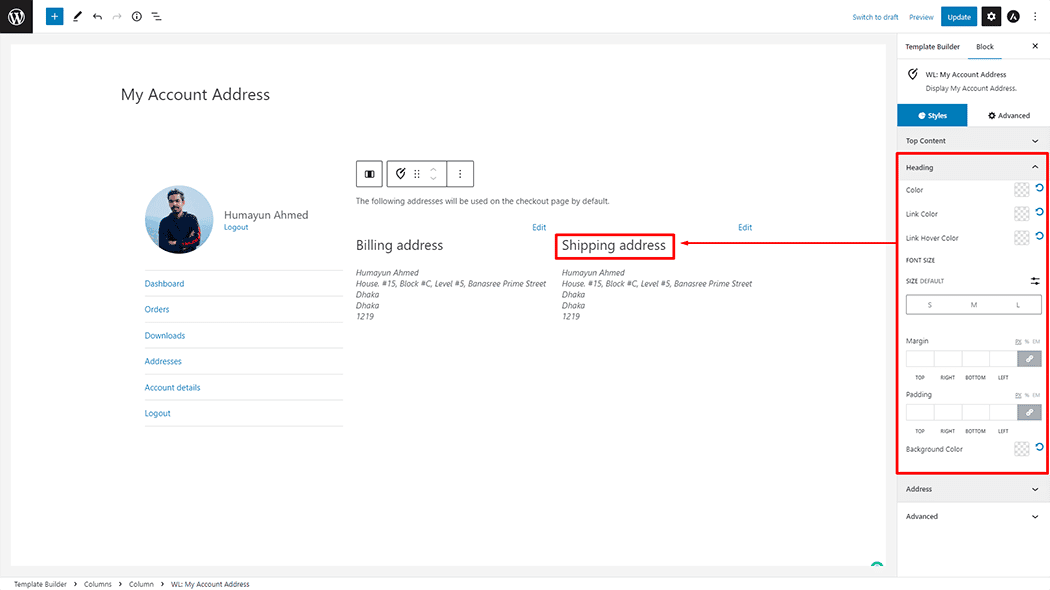Screen dimensions: 1050x590
Task: Select the edit pencil tool in top toolbar
Action: pos(77,17)
